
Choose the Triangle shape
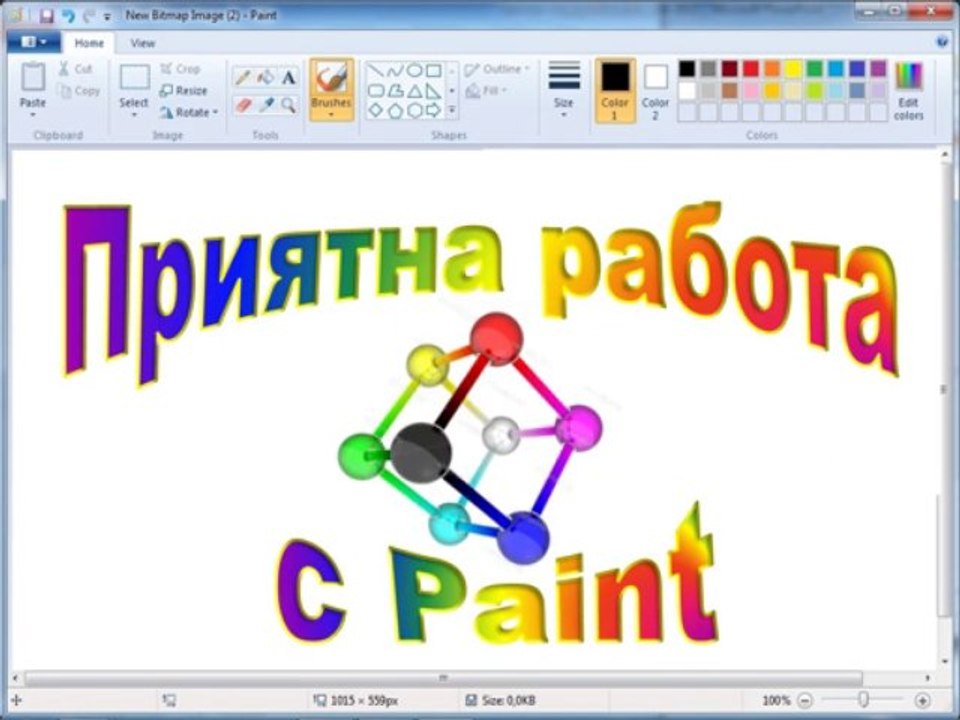414,91
